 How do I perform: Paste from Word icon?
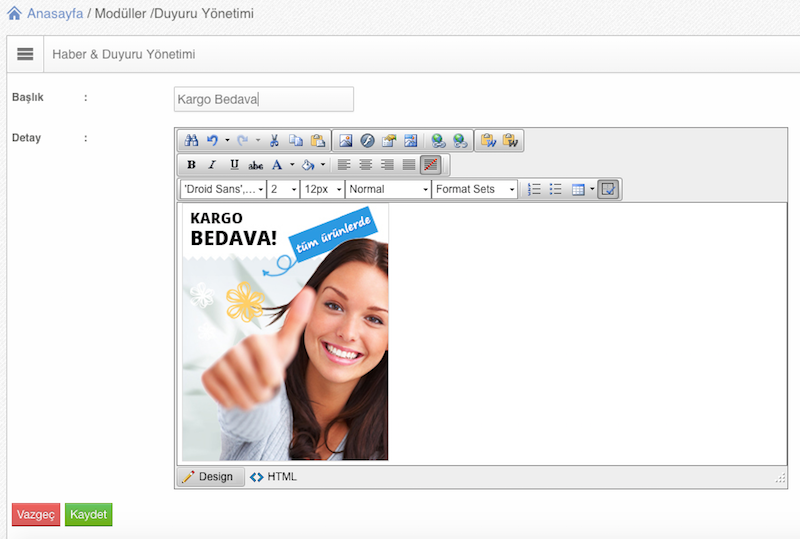pos(488,140)
